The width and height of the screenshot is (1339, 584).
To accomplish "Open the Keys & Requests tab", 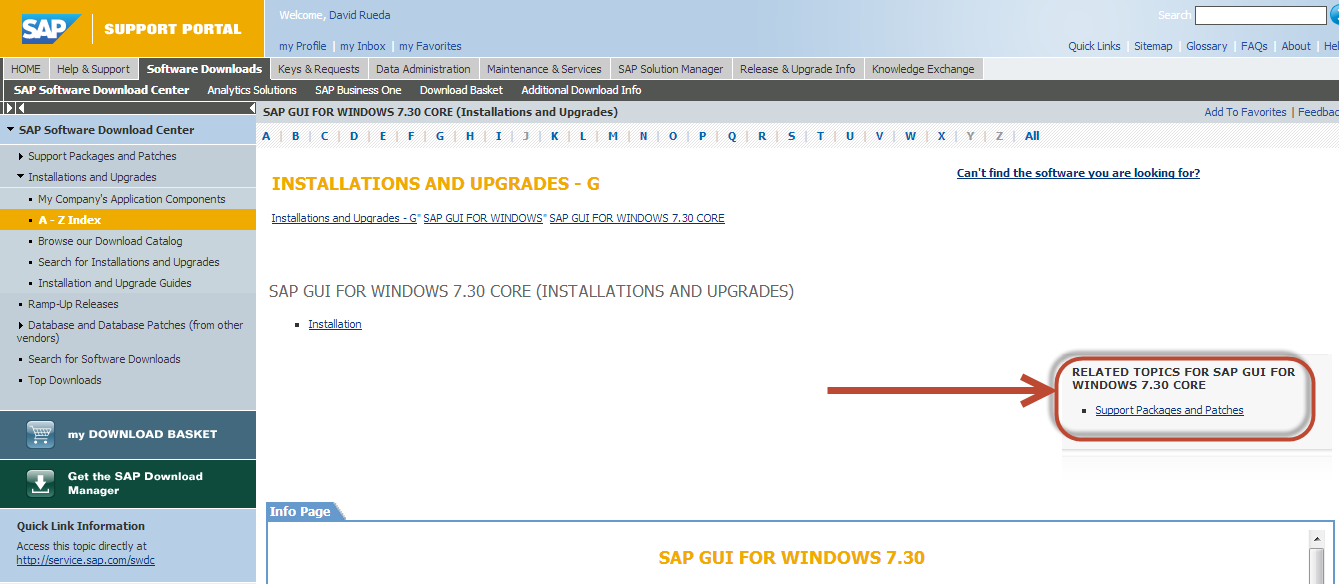I will pyautogui.click(x=319, y=69).
